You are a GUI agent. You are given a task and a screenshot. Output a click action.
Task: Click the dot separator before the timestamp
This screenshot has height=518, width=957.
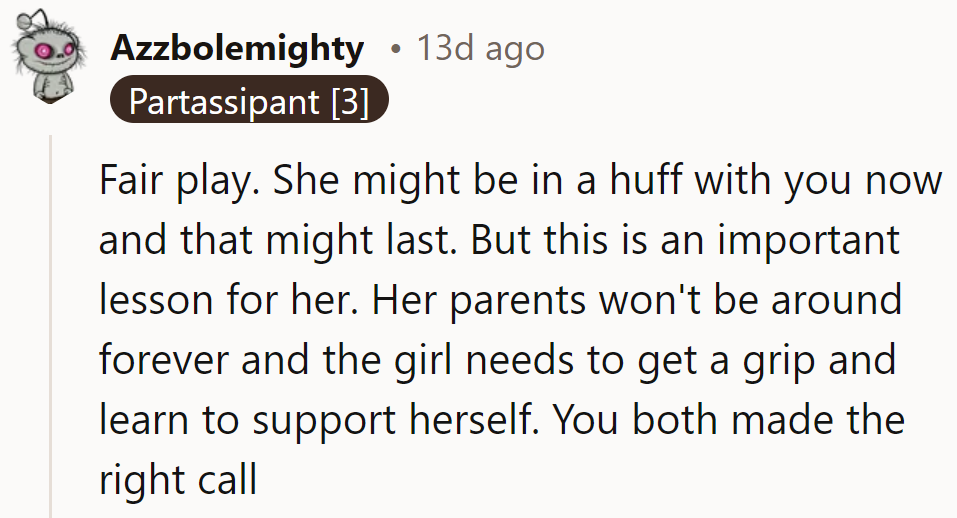point(397,48)
